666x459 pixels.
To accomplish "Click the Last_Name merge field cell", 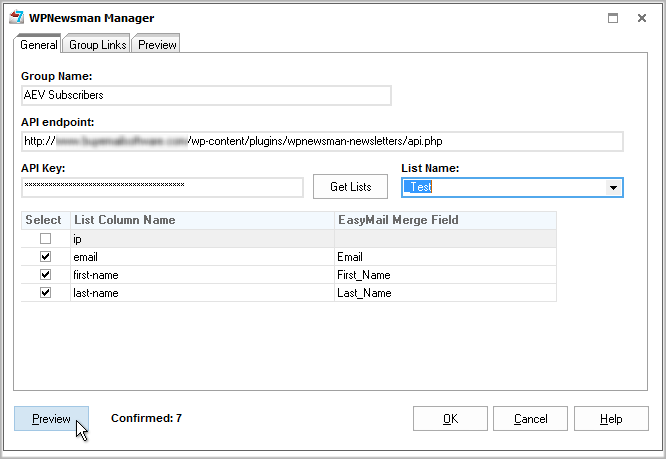I will [x=445, y=293].
